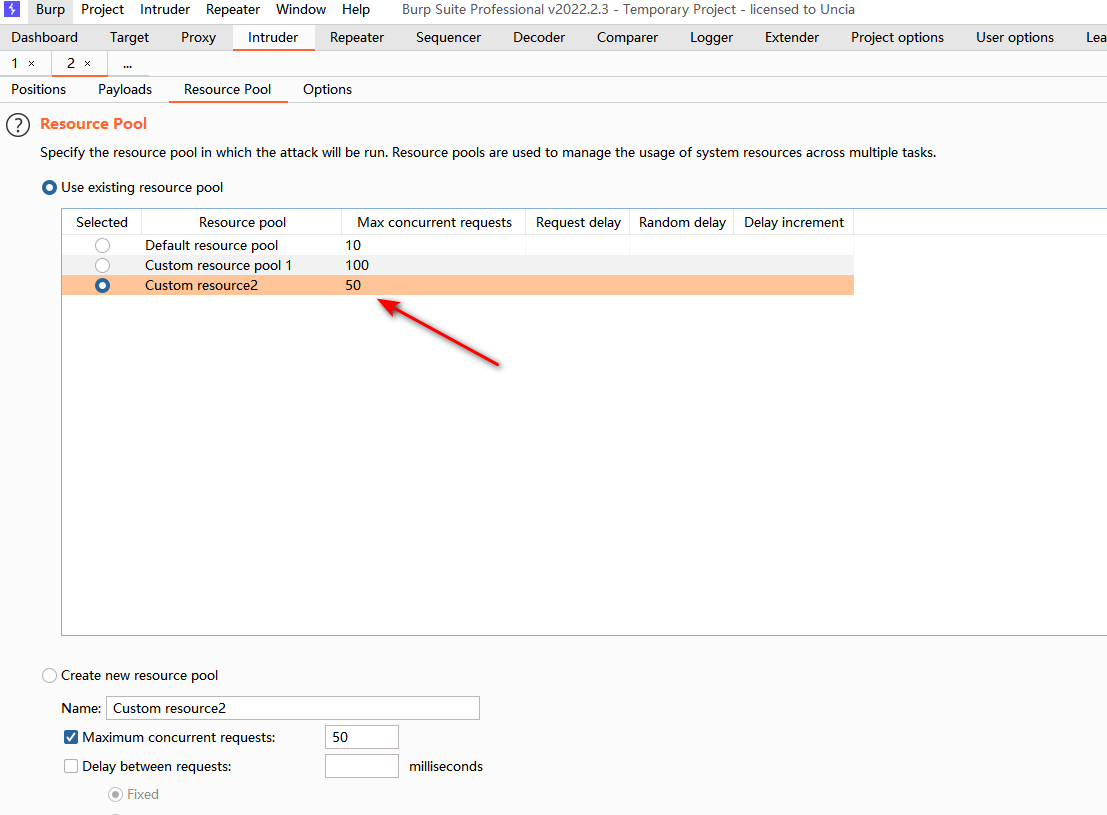Select Default resource pool radio button
This screenshot has width=1107, height=815.
(102, 245)
